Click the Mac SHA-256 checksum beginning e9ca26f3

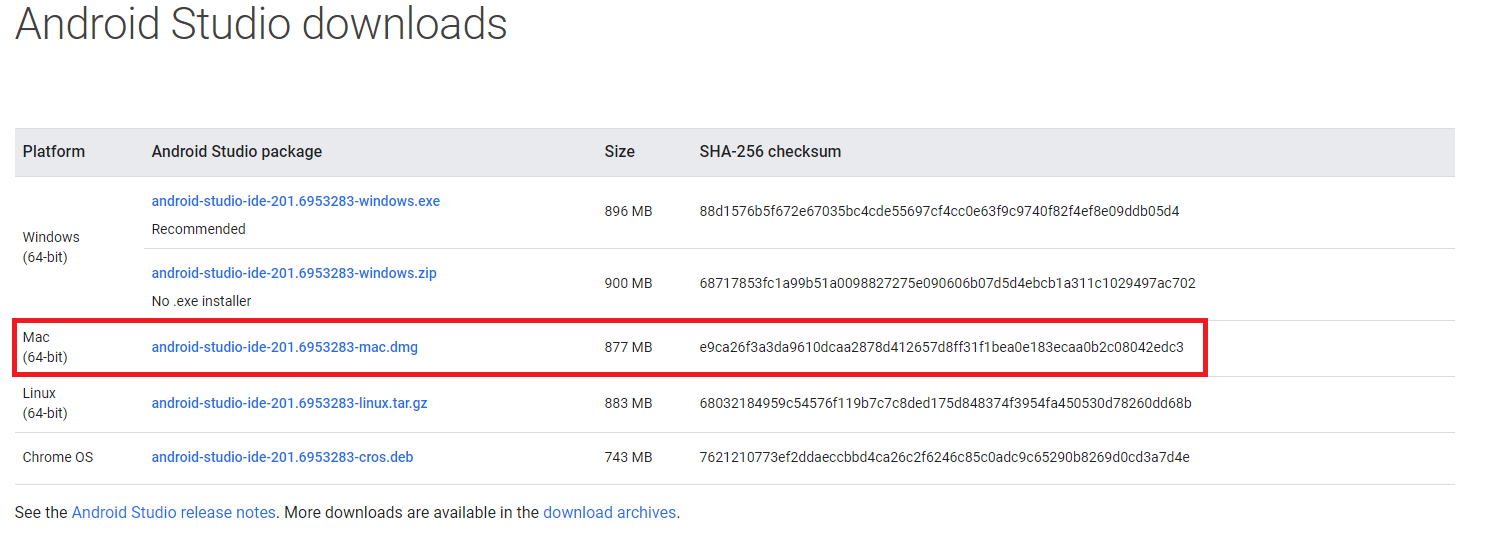coord(941,347)
